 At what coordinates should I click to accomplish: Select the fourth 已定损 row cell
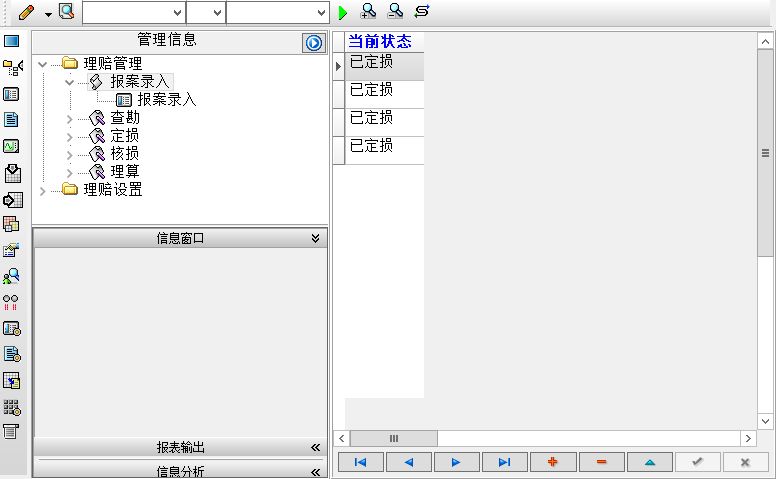[x=385, y=150]
